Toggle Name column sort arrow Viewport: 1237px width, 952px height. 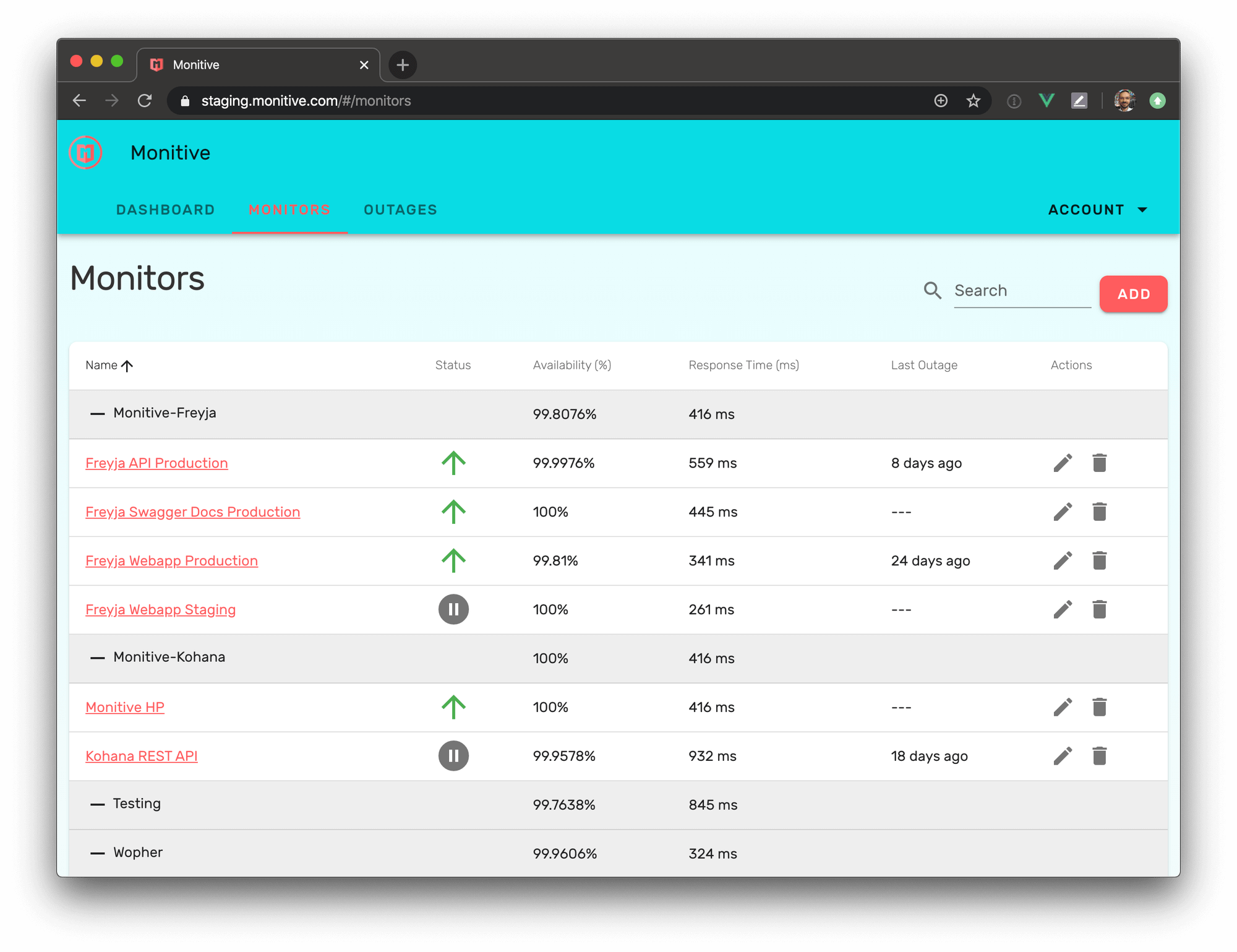coord(127,366)
